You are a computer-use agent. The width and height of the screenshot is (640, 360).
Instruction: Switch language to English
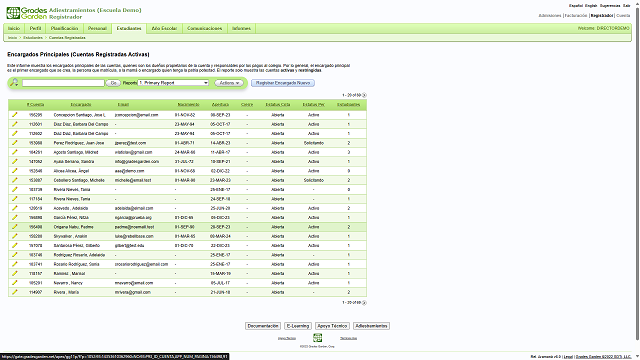pyautogui.click(x=591, y=6)
